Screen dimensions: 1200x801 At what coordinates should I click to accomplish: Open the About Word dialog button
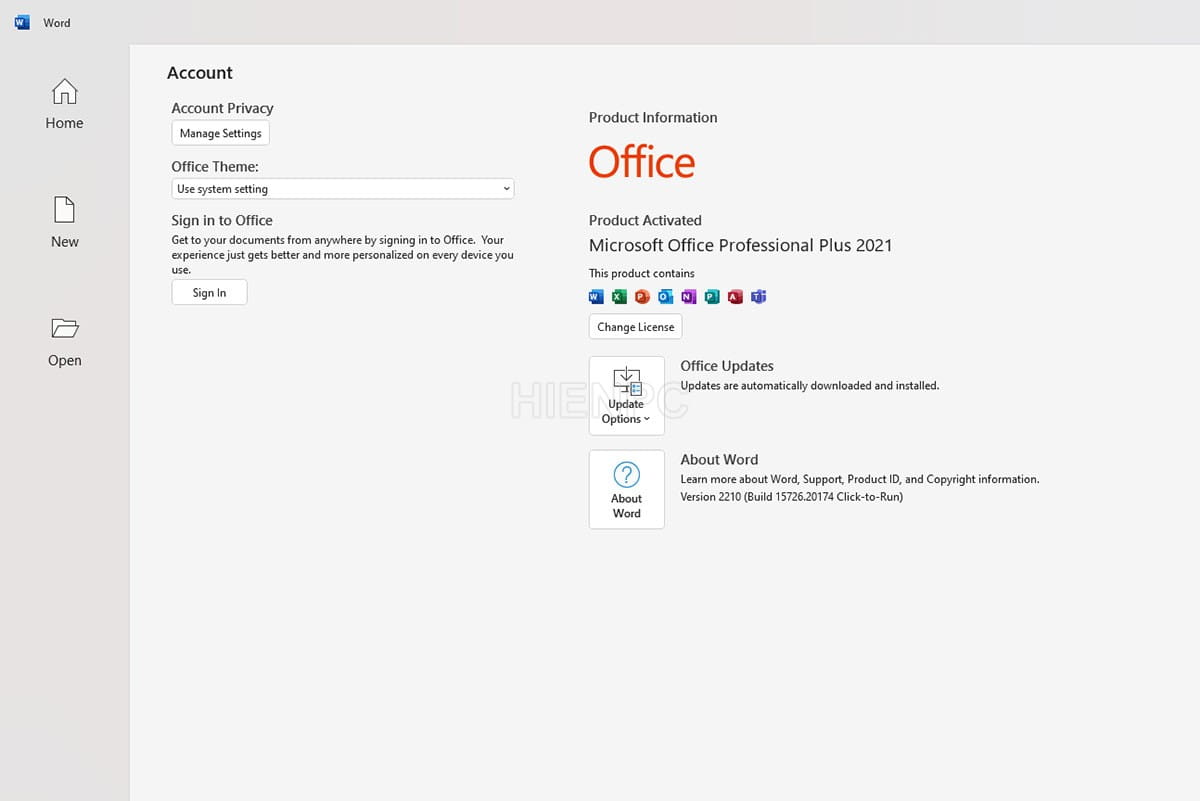[x=627, y=489]
